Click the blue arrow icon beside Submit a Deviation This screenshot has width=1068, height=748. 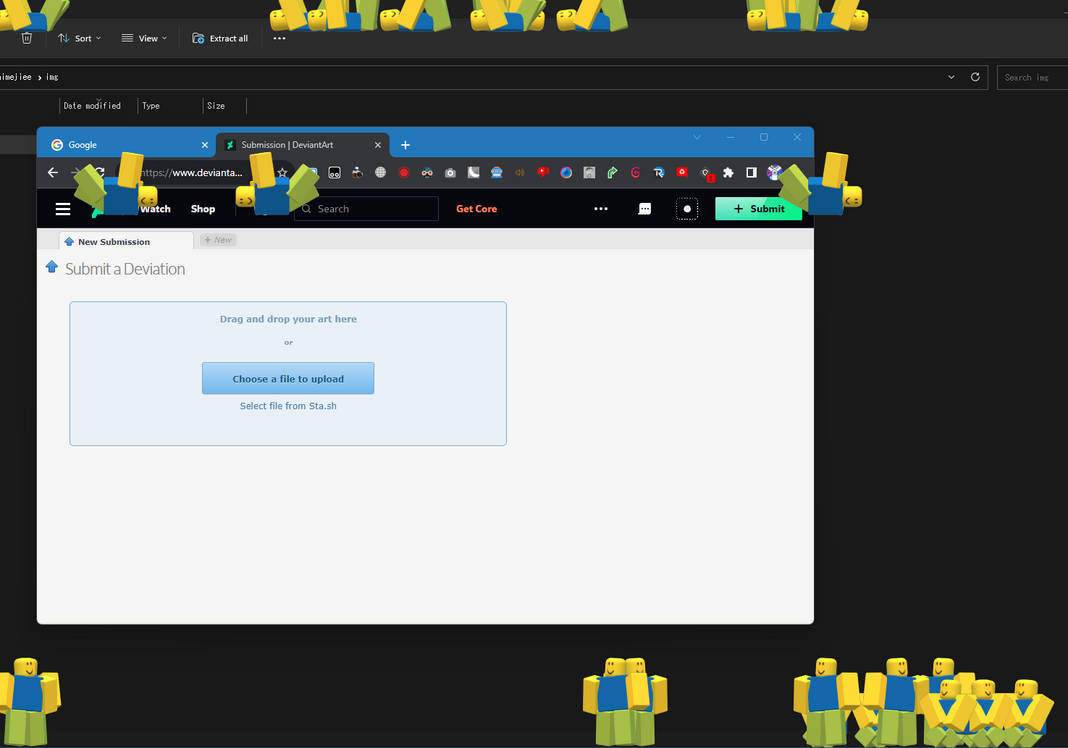52,266
